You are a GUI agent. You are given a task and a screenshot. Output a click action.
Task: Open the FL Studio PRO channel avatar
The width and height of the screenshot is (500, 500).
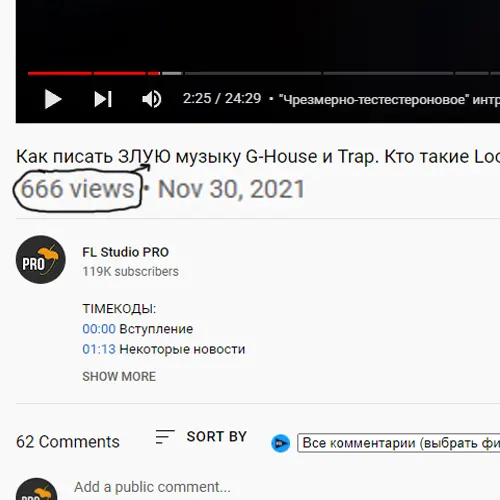pyautogui.click(x=41, y=259)
